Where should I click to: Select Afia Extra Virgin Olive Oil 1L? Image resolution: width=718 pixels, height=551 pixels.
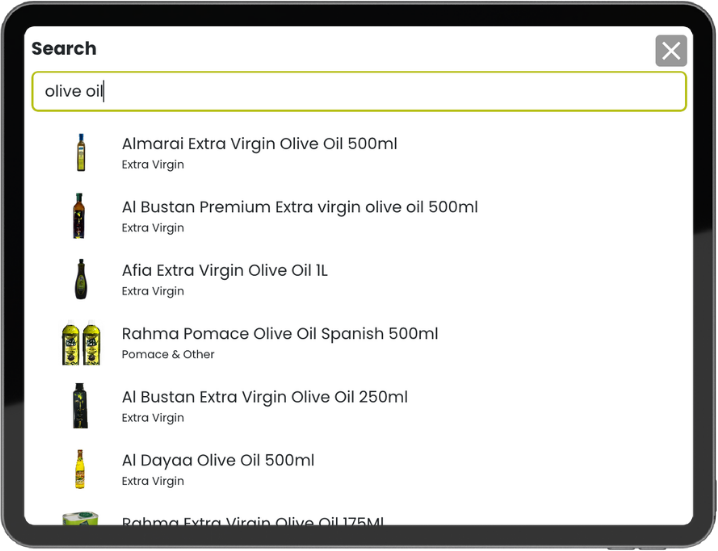[x=224, y=270]
